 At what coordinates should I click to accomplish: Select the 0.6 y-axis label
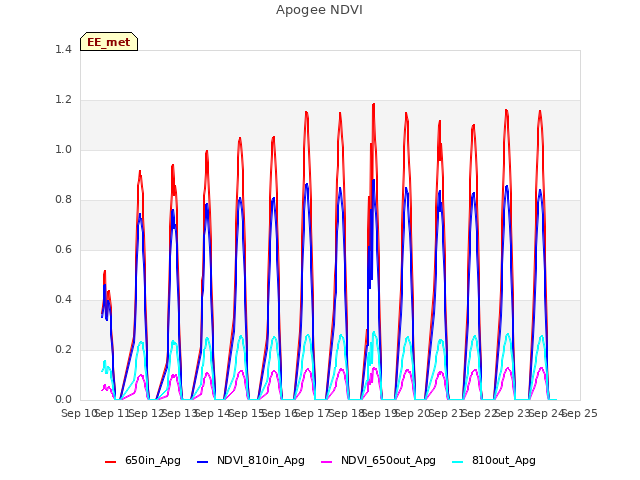(63, 249)
